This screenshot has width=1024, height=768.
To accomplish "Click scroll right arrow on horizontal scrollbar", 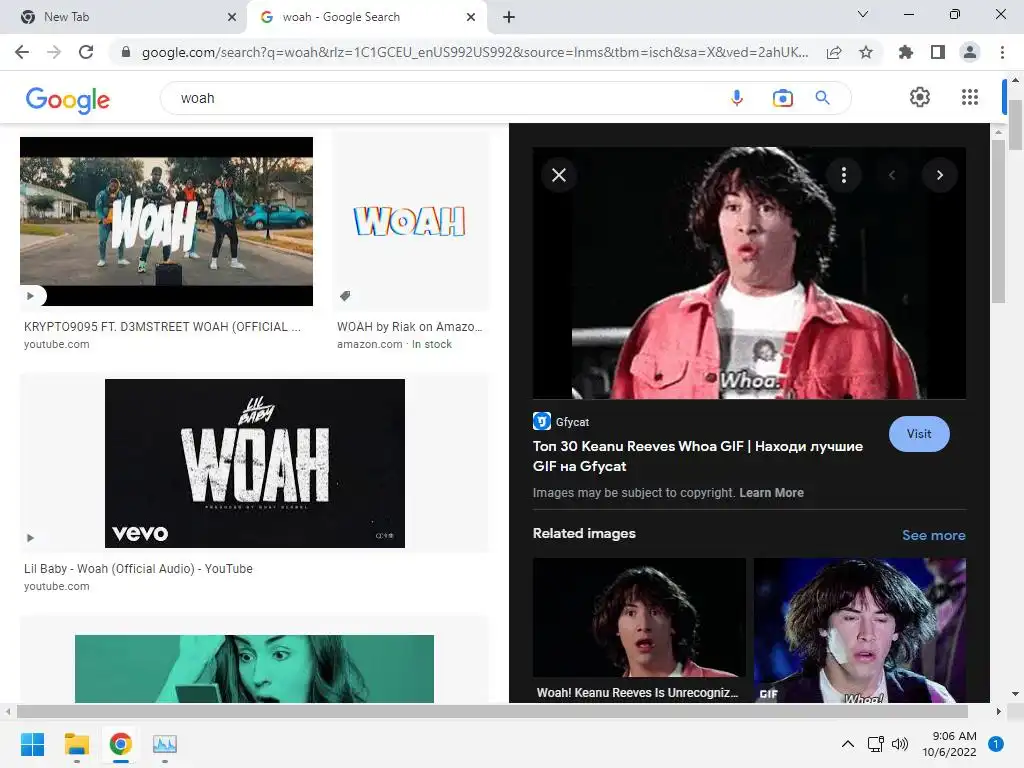I will coord(998,711).
